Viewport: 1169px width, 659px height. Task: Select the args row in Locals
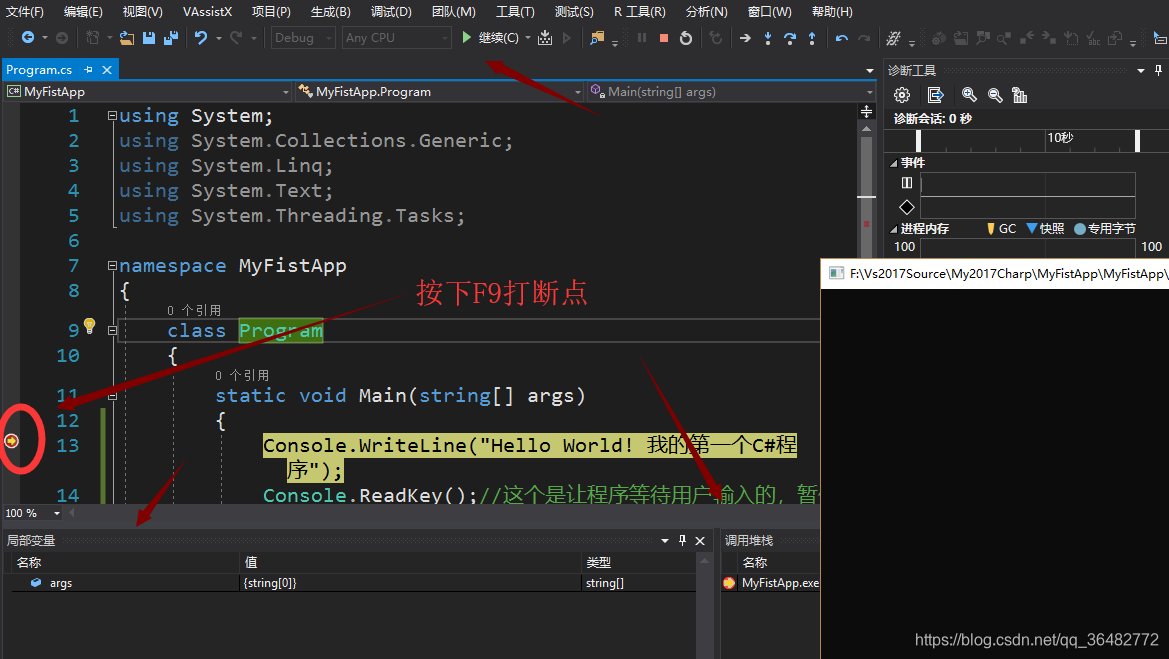click(x=353, y=583)
